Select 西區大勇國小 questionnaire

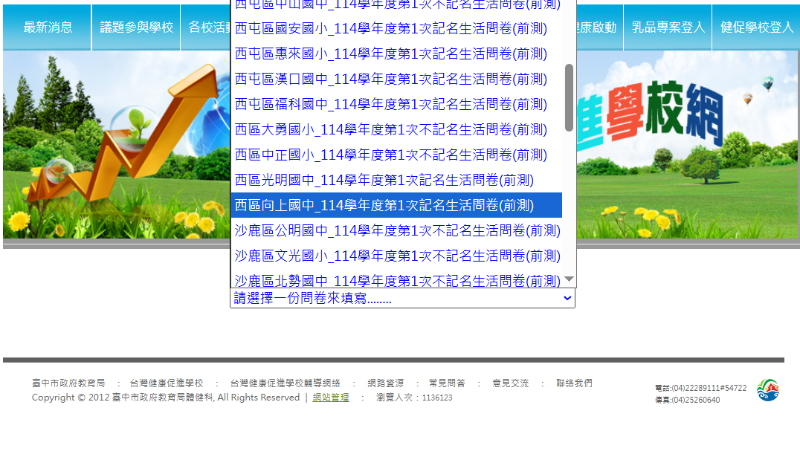point(391,129)
